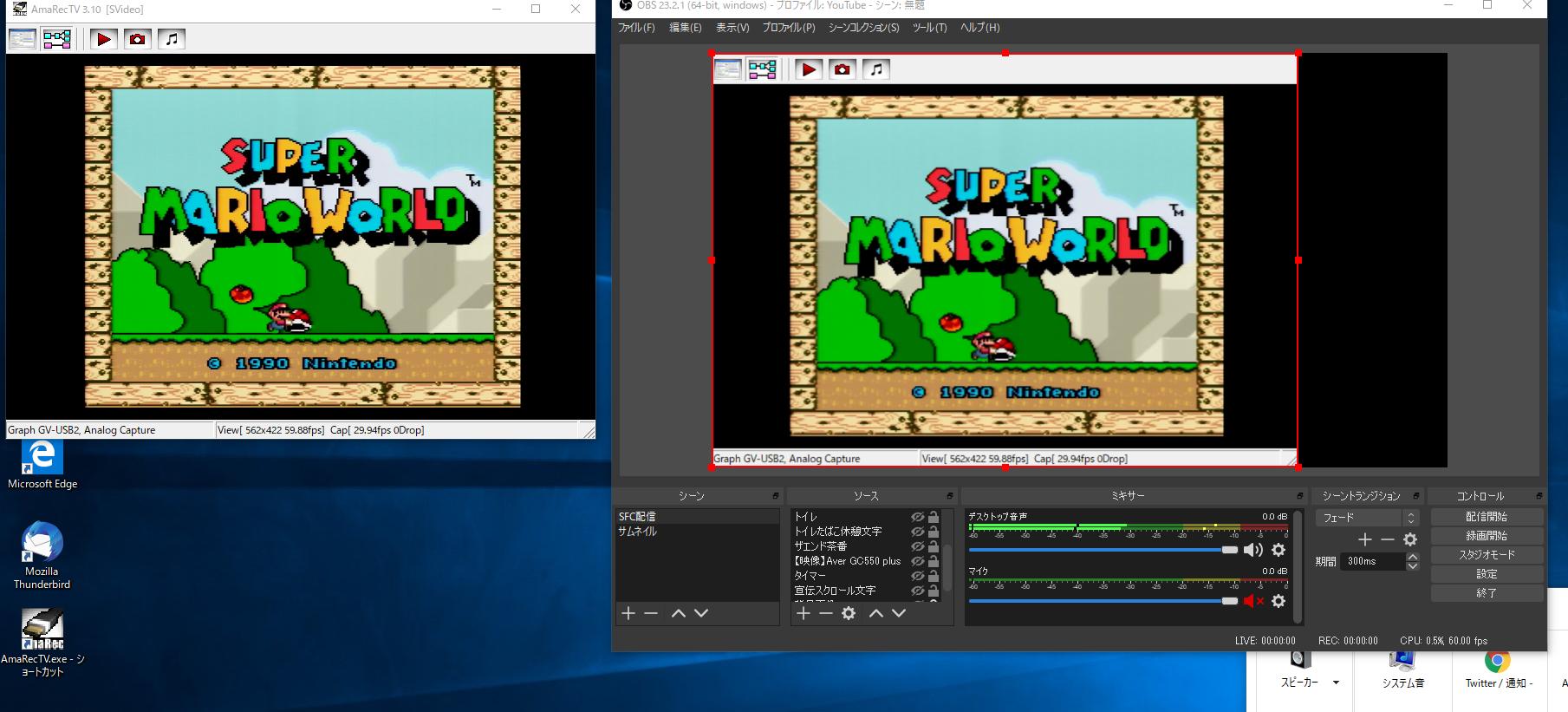The width and height of the screenshot is (1568, 712).
Task: Take a snapshot with AmaRecTV's camera icon
Action: point(137,39)
